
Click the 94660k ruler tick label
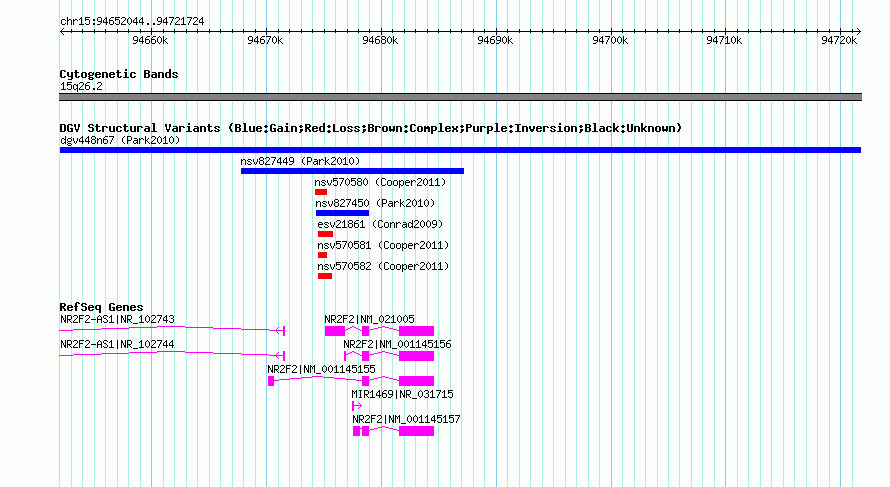(150, 40)
